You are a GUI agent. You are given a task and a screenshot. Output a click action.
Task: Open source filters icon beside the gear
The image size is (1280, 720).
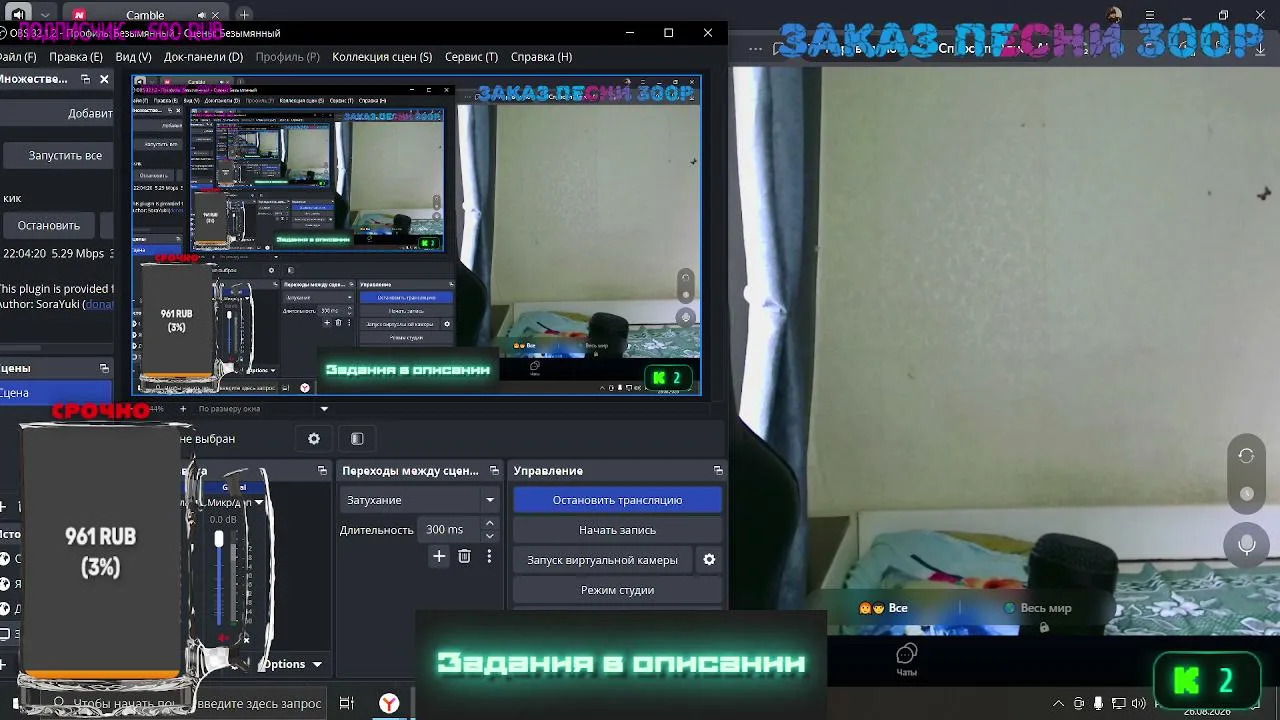pyautogui.click(x=357, y=438)
